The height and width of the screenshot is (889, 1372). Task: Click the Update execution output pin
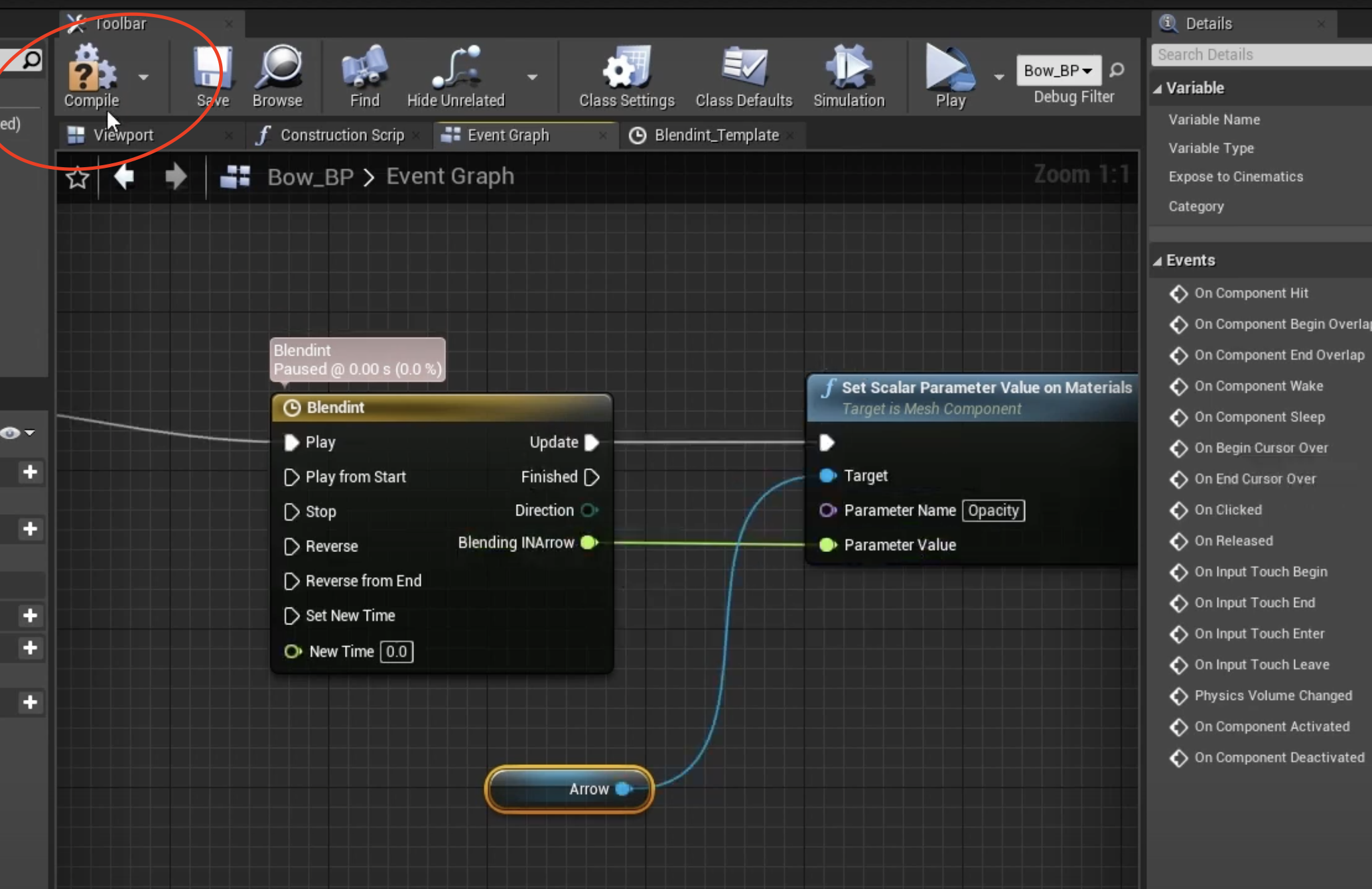click(592, 443)
